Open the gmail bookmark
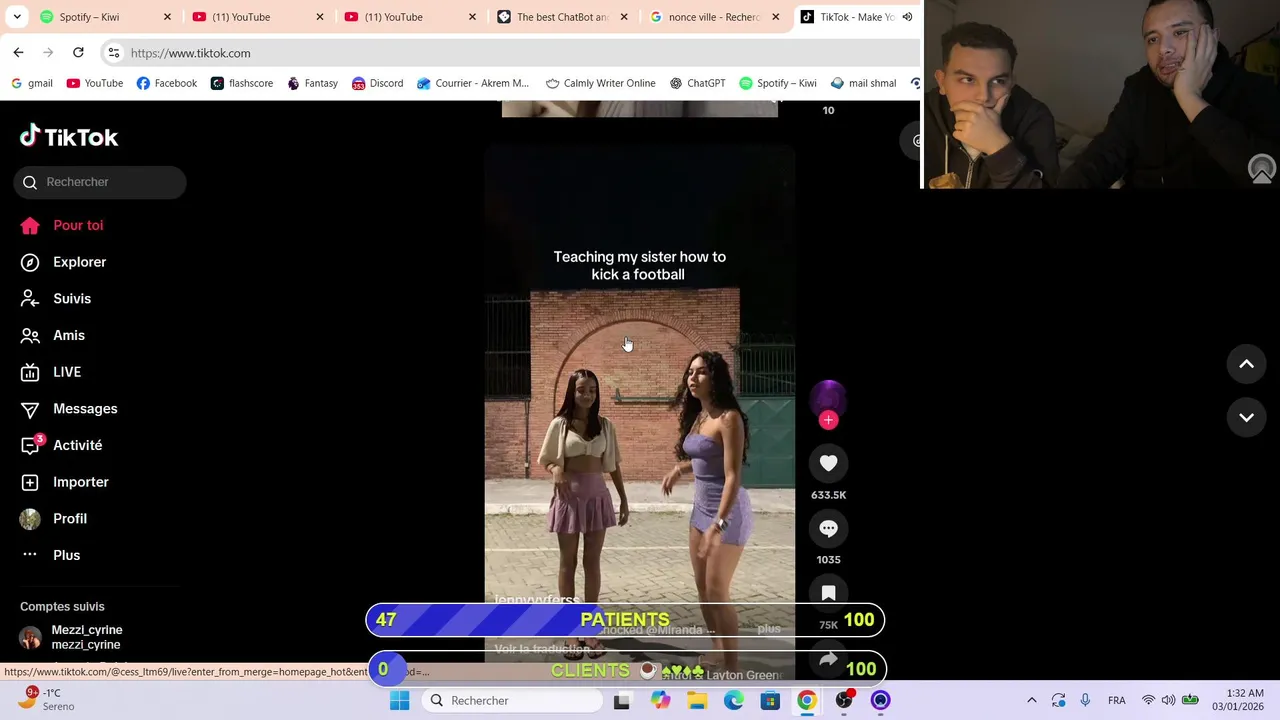Viewport: 1280px width, 720px height. (31, 83)
